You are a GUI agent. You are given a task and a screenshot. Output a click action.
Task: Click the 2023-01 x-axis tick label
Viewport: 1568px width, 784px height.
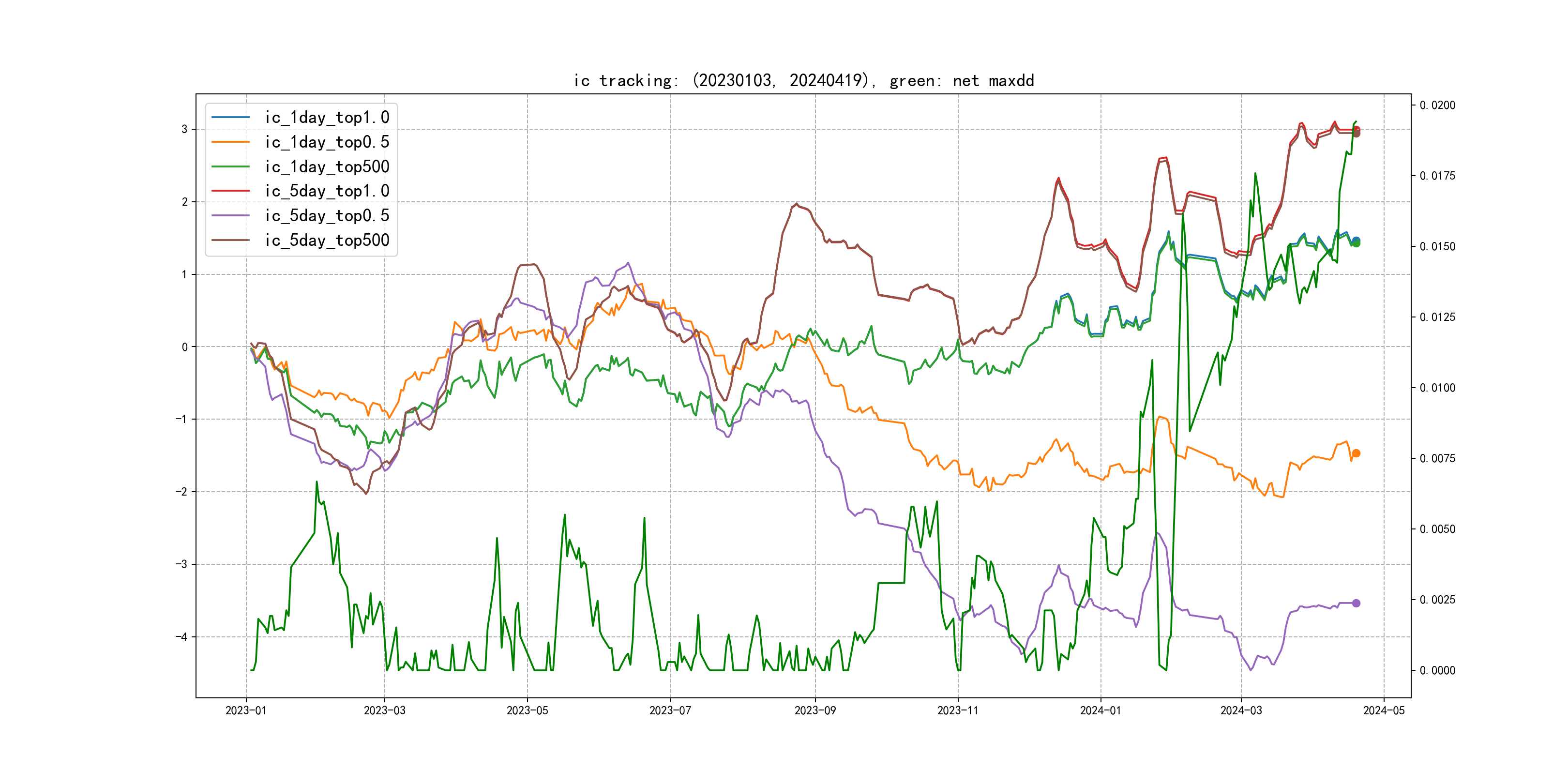pos(246,710)
